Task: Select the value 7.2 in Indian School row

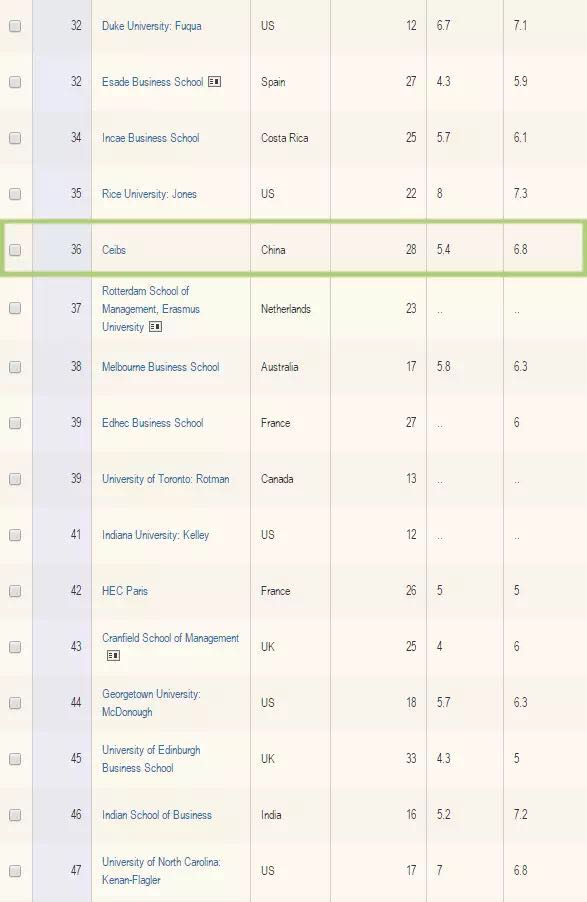Action: tap(520, 815)
